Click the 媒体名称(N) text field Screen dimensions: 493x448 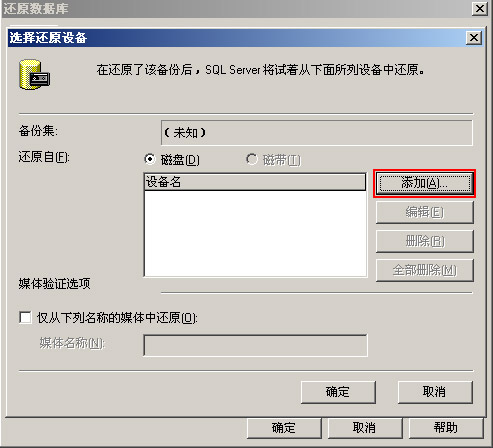(255, 346)
